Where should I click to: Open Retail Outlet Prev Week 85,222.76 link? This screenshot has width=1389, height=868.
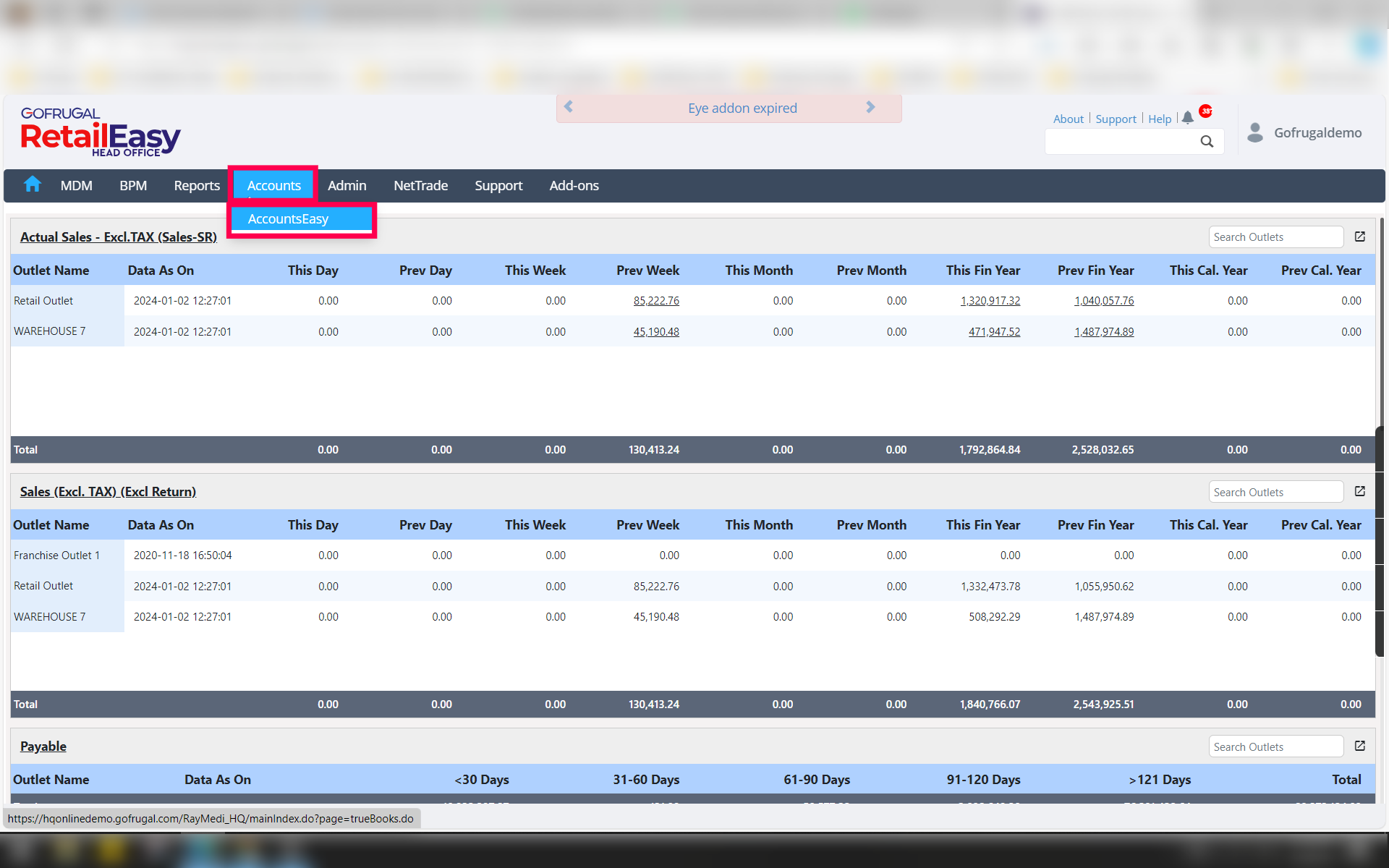[x=655, y=301]
